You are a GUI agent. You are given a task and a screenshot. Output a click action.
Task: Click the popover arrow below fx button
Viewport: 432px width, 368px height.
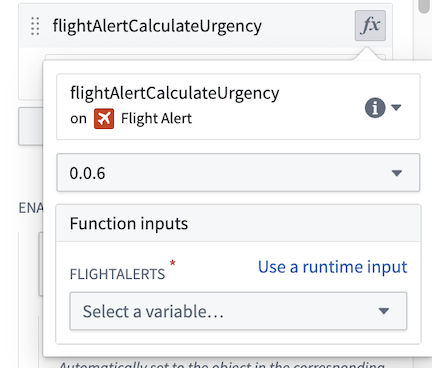tap(367, 54)
